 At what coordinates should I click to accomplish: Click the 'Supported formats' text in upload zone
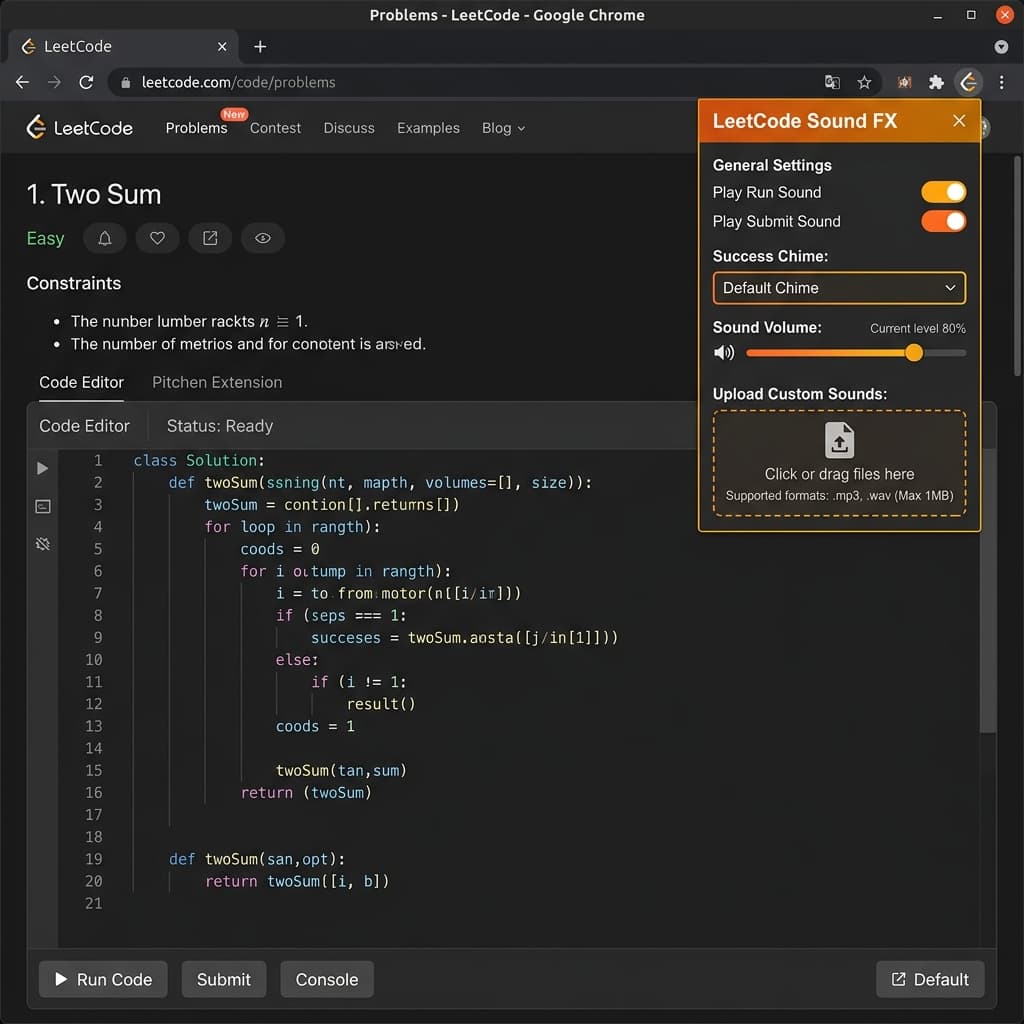pos(839,495)
